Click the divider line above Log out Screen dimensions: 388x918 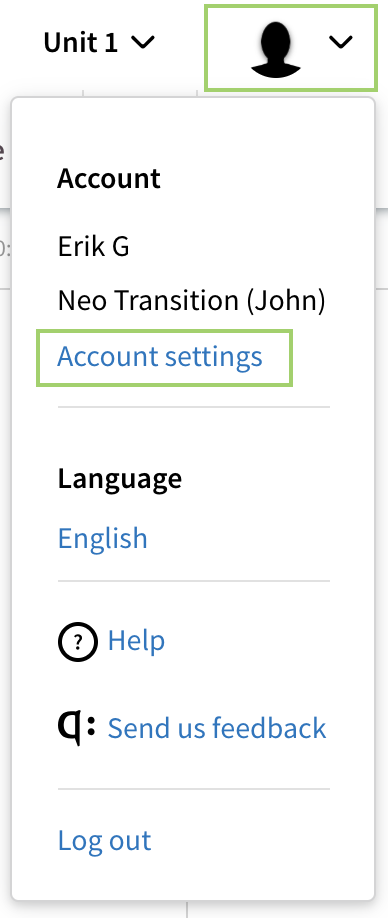click(x=194, y=789)
